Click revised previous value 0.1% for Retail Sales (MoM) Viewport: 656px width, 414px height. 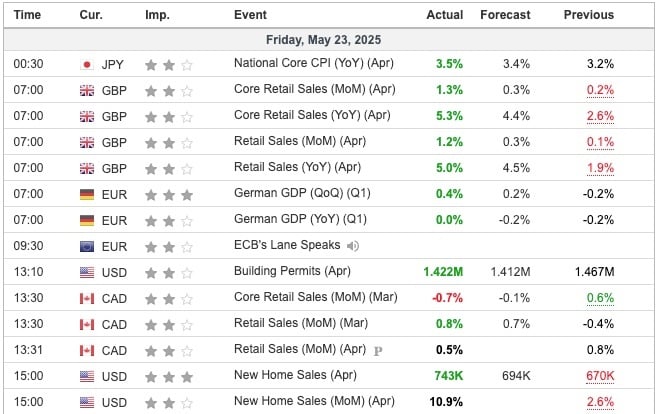tap(600, 142)
